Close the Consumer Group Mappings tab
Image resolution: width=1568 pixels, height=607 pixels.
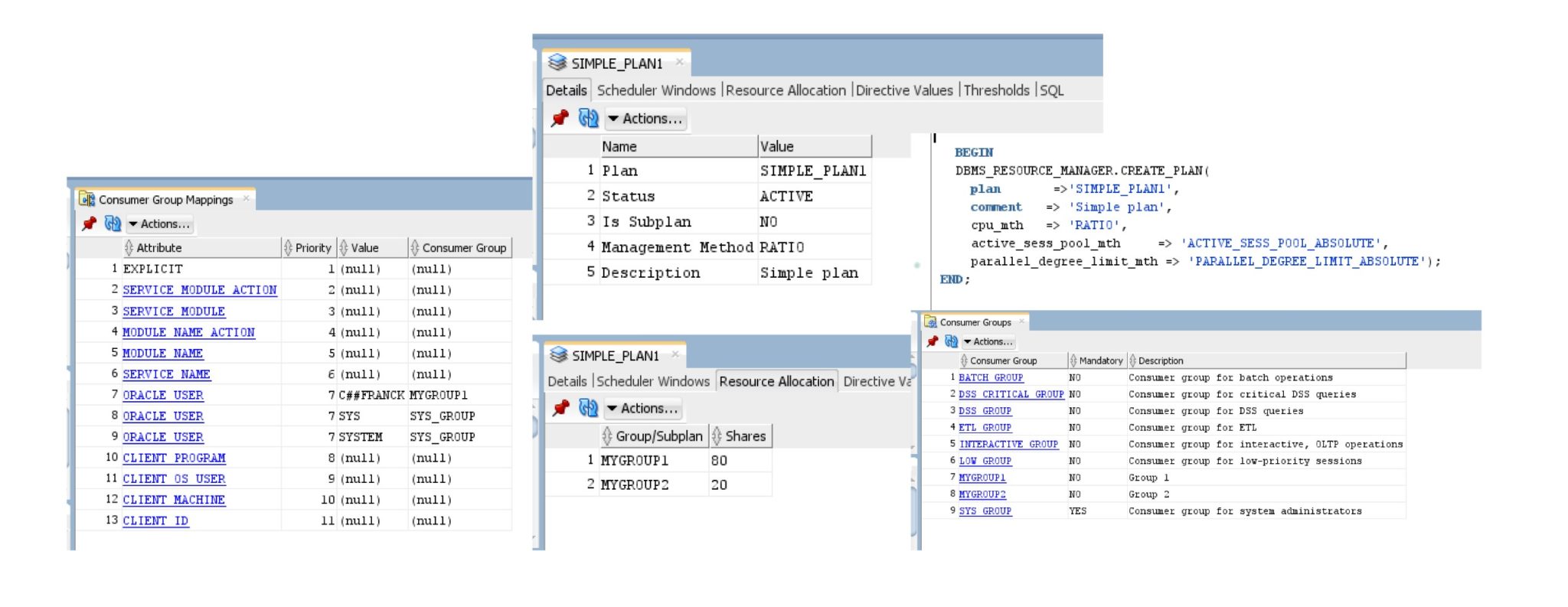[x=246, y=199]
